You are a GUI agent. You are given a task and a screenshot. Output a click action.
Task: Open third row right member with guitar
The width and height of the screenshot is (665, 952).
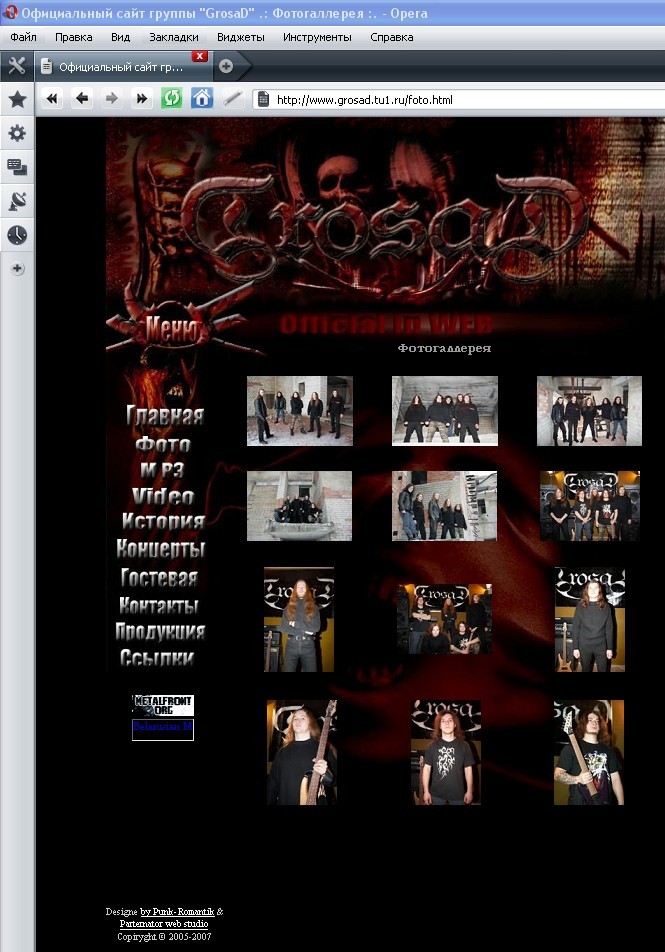point(590,619)
